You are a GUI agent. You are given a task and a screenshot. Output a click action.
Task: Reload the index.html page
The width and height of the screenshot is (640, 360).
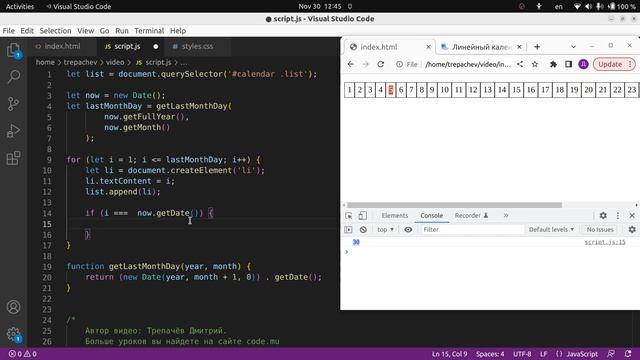[380, 64]
